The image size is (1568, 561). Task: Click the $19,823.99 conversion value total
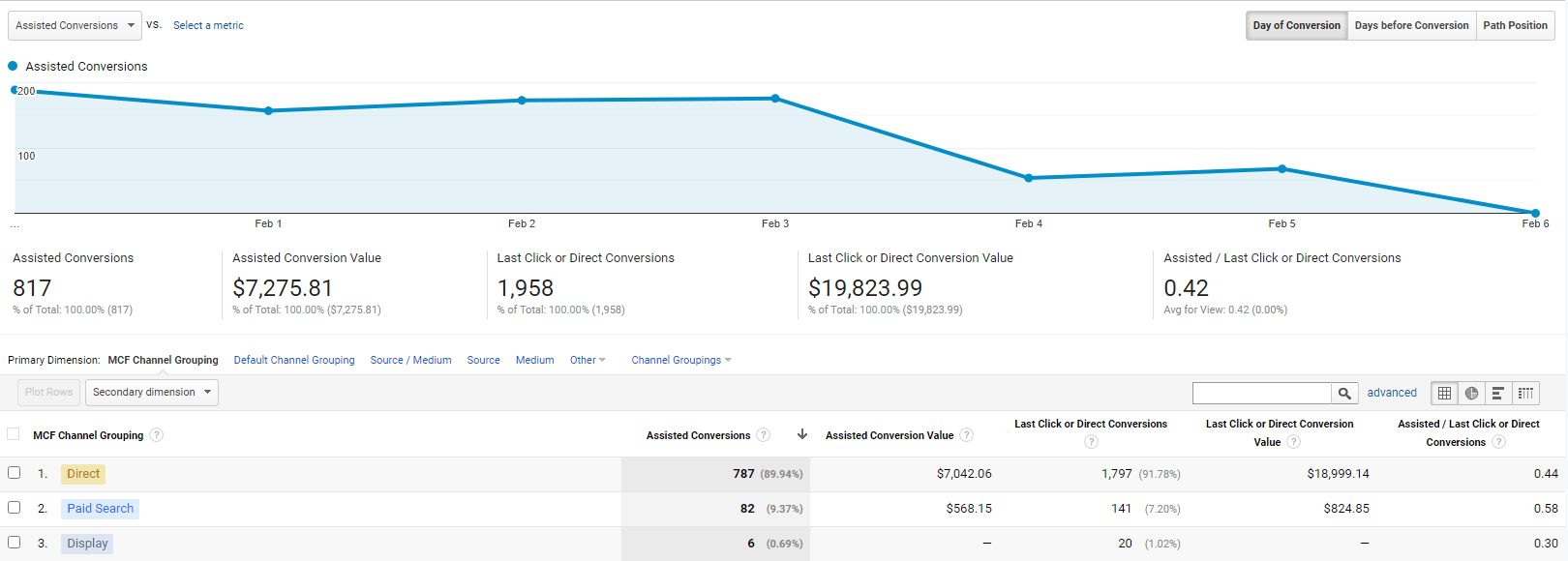coord(865,288)
